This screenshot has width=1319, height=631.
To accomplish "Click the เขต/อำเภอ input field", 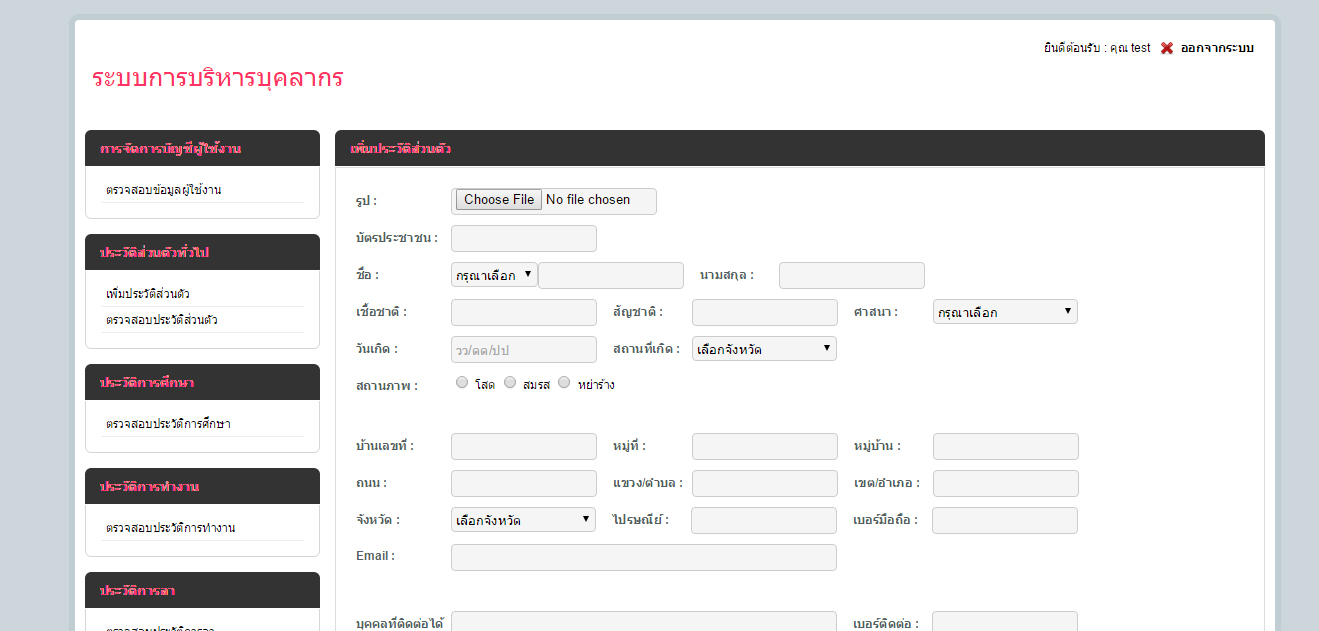I will 1006,483.
